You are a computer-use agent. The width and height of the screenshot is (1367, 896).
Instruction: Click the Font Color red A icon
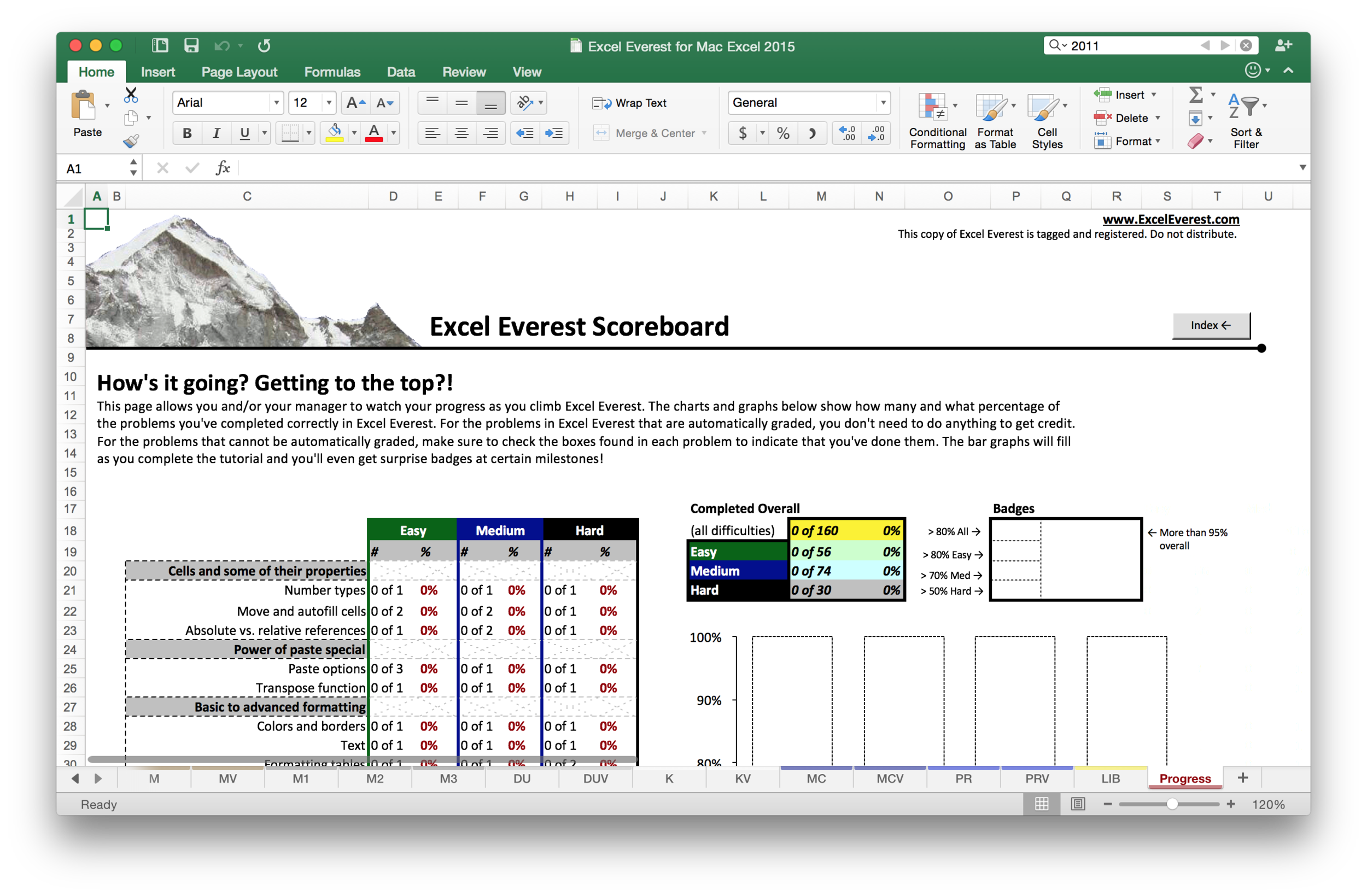[x=374, y=133]
